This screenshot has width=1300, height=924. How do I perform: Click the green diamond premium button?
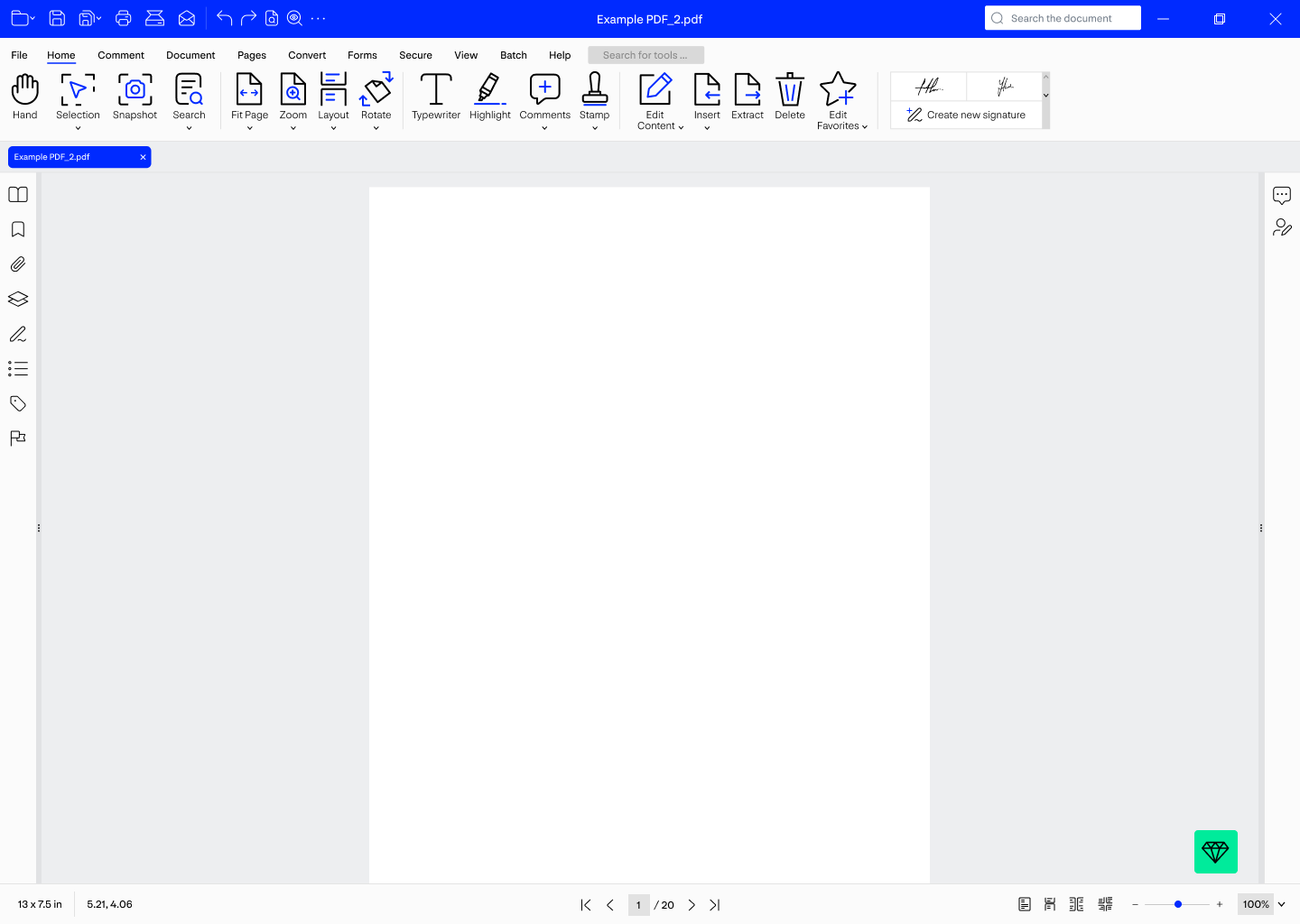point(1216,852)
